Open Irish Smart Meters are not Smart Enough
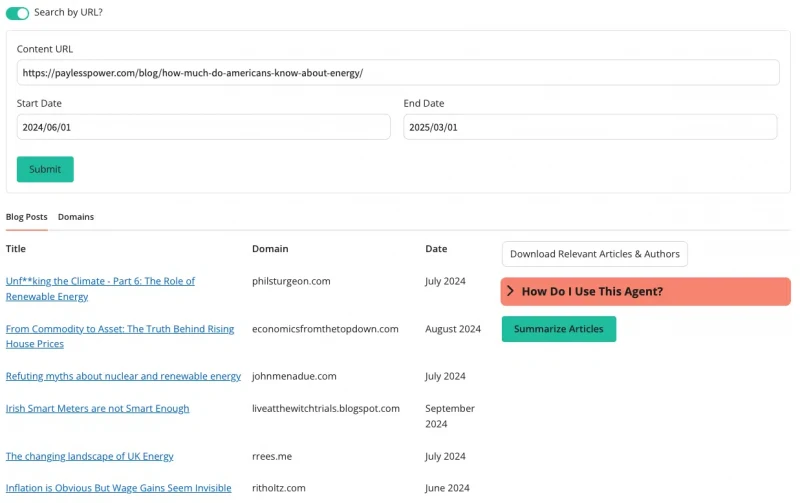Image resolution: width=800 pixels, height=503 pixels. tap(97, 409)
